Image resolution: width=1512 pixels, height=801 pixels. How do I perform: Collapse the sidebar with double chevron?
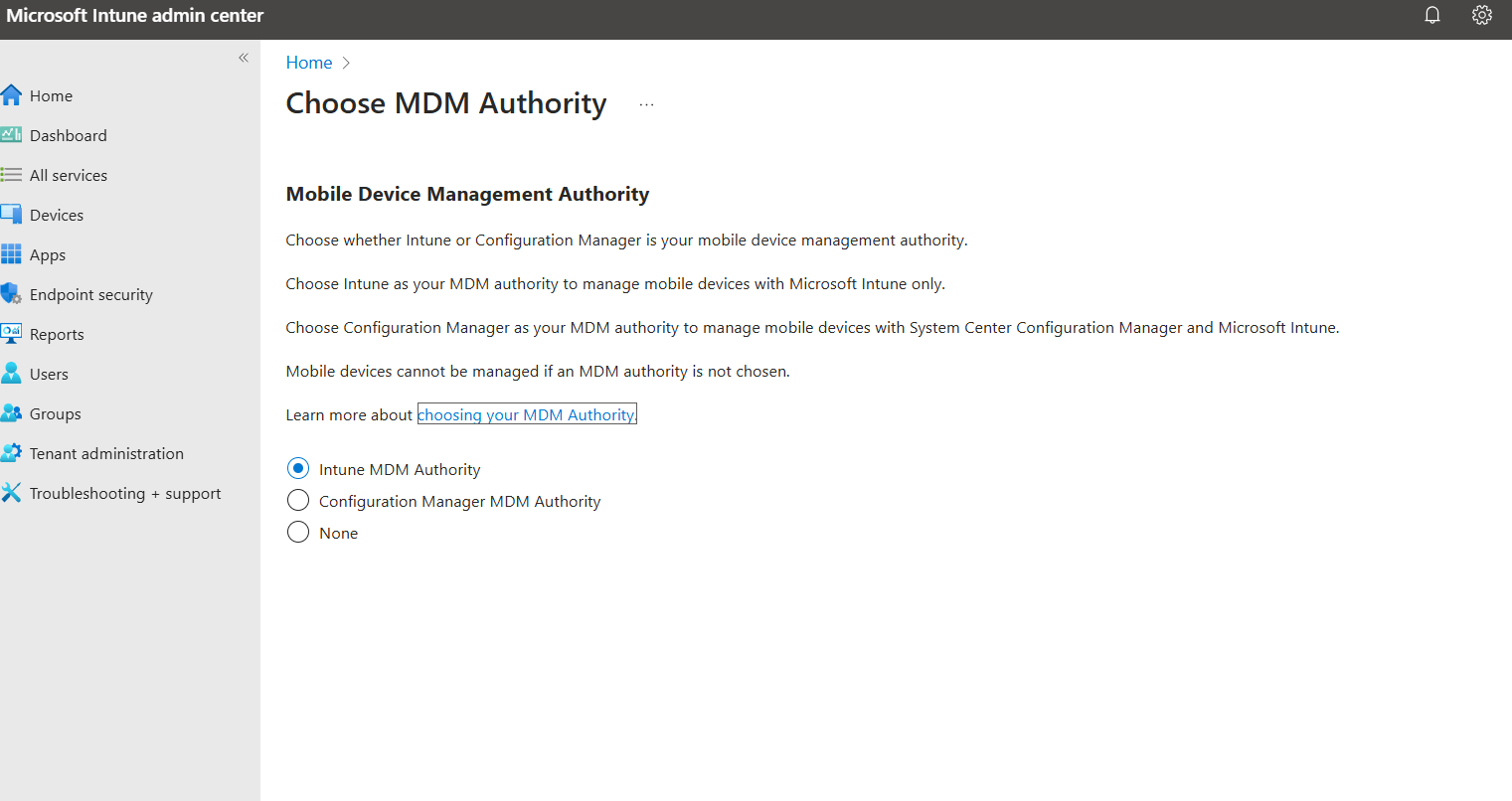pos(244,58)
